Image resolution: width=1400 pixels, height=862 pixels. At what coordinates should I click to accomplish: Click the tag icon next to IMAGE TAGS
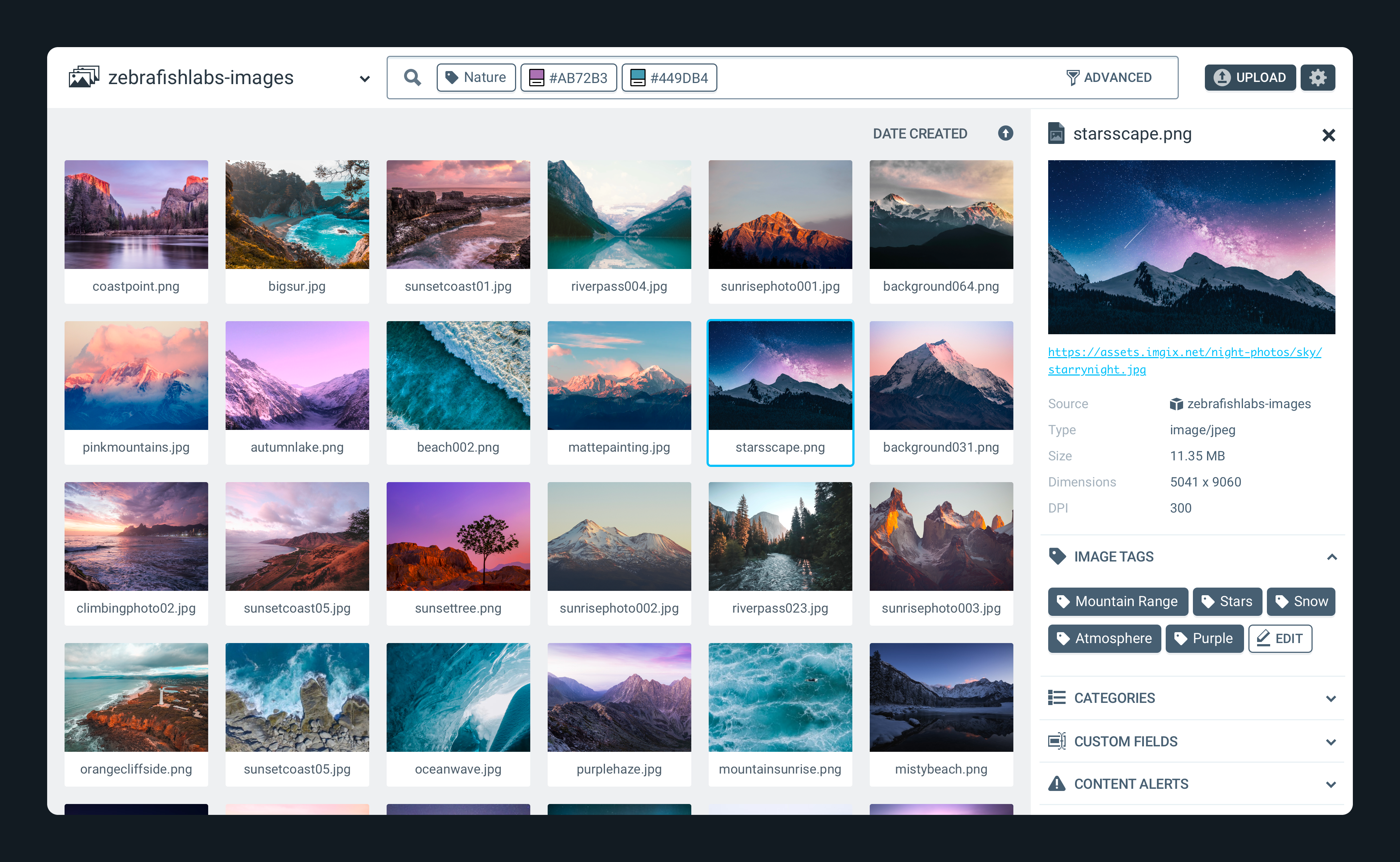point(1057,556)
